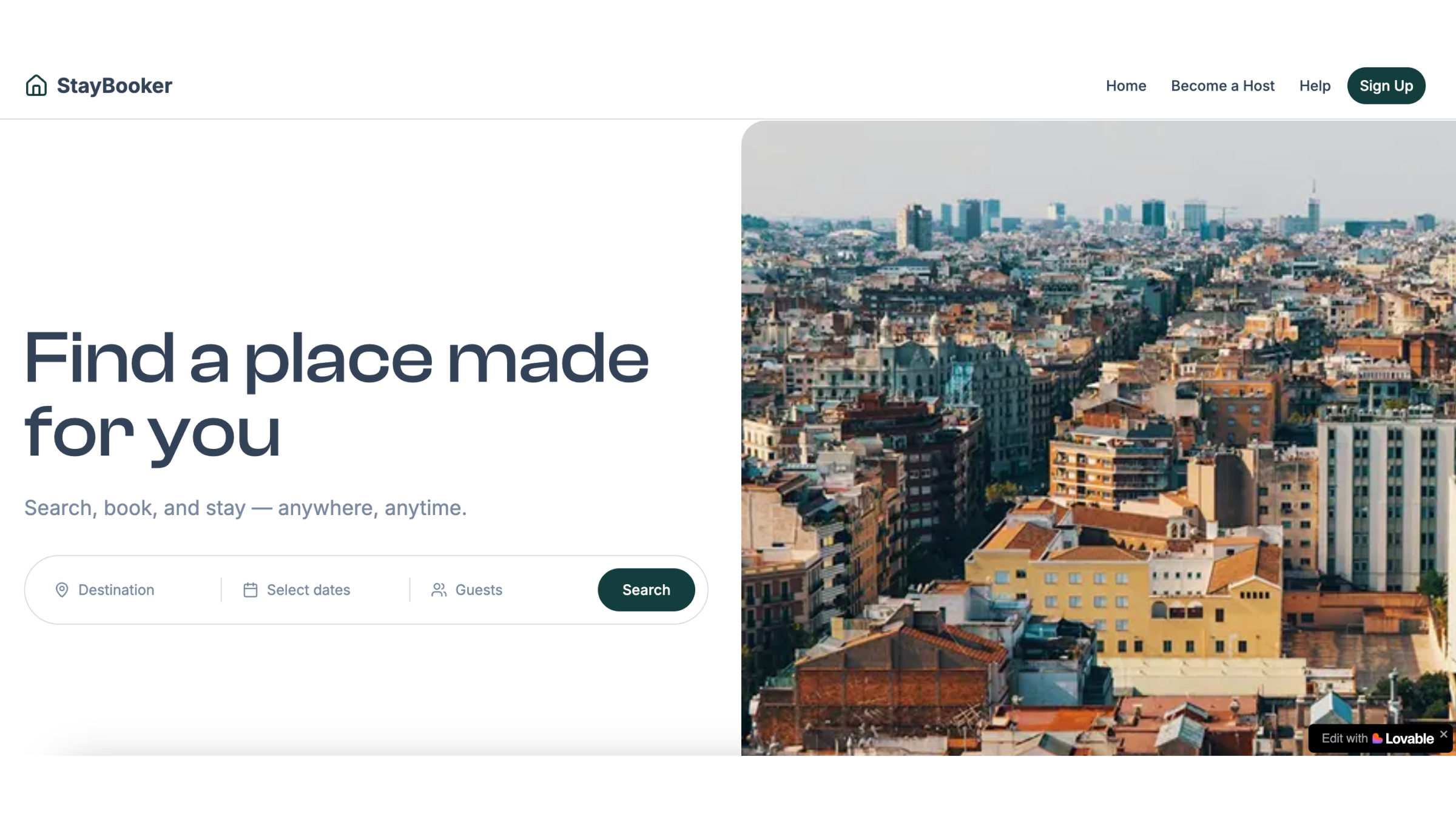Open the Help nav link
Screen dimensions: 1456x819
point(1314,86)
